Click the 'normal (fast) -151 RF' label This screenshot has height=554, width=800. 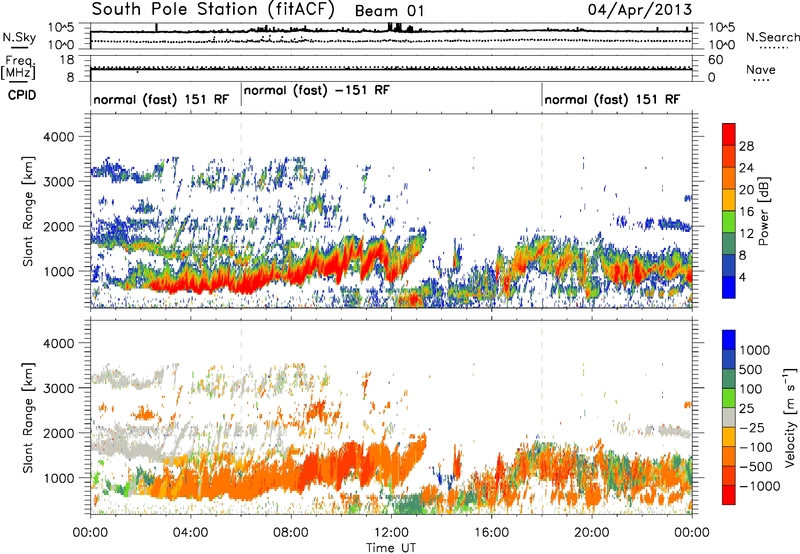tap(317, 90)
